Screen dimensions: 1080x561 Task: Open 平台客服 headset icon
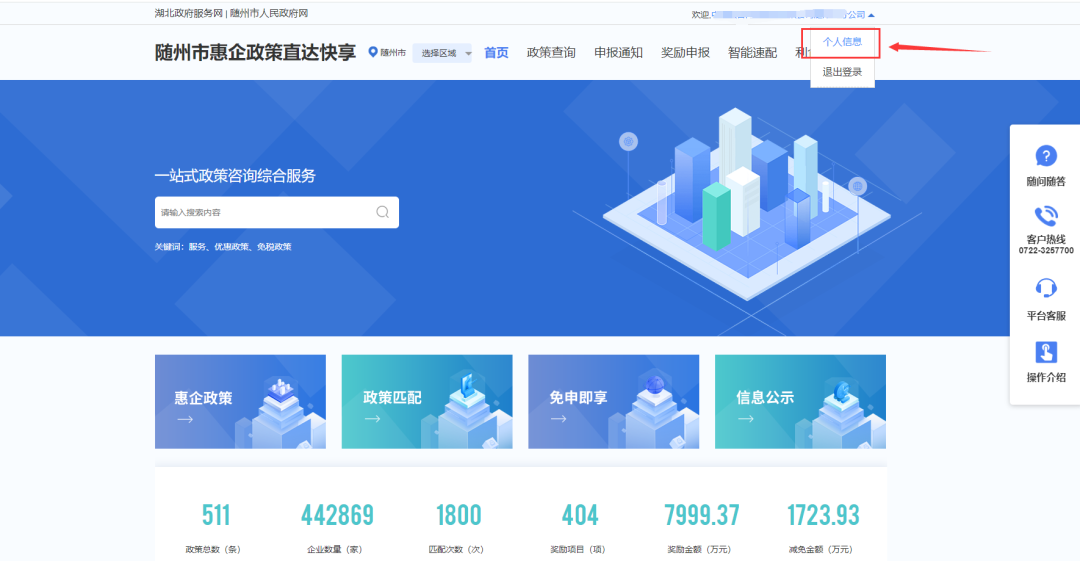point(1046,288)
